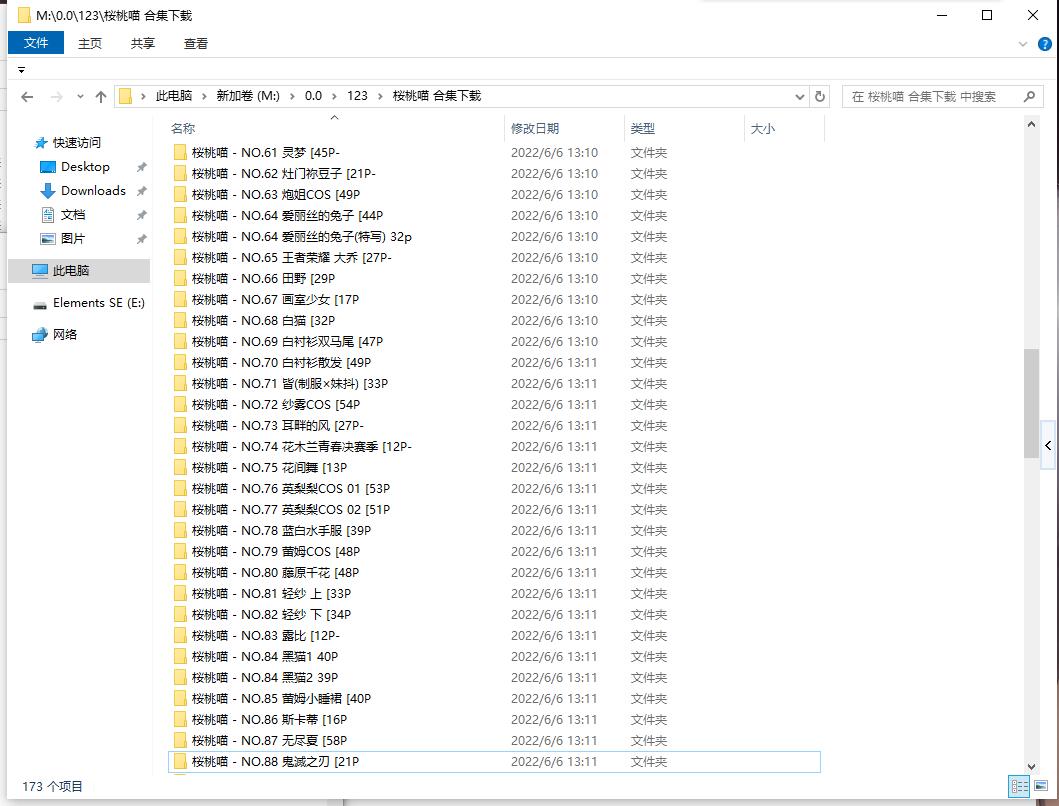Switch to details view layout

click(1019, 786)
